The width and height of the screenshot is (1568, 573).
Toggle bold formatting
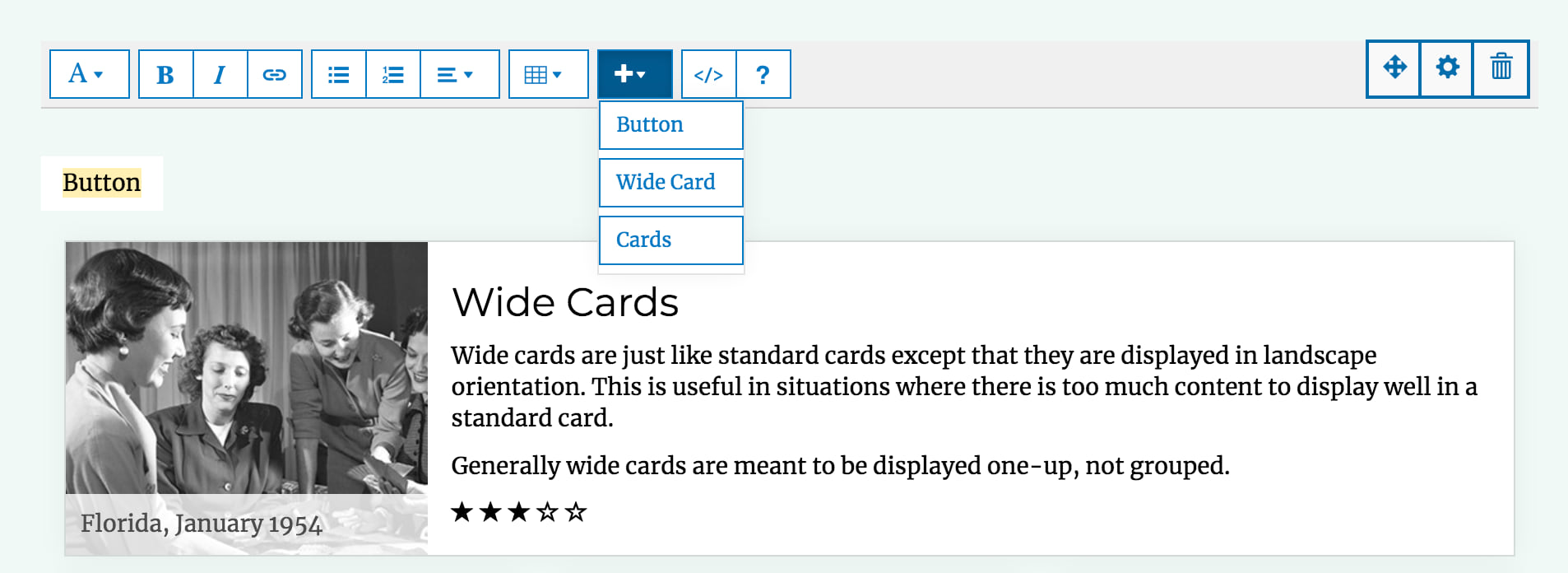coord(165,75)
